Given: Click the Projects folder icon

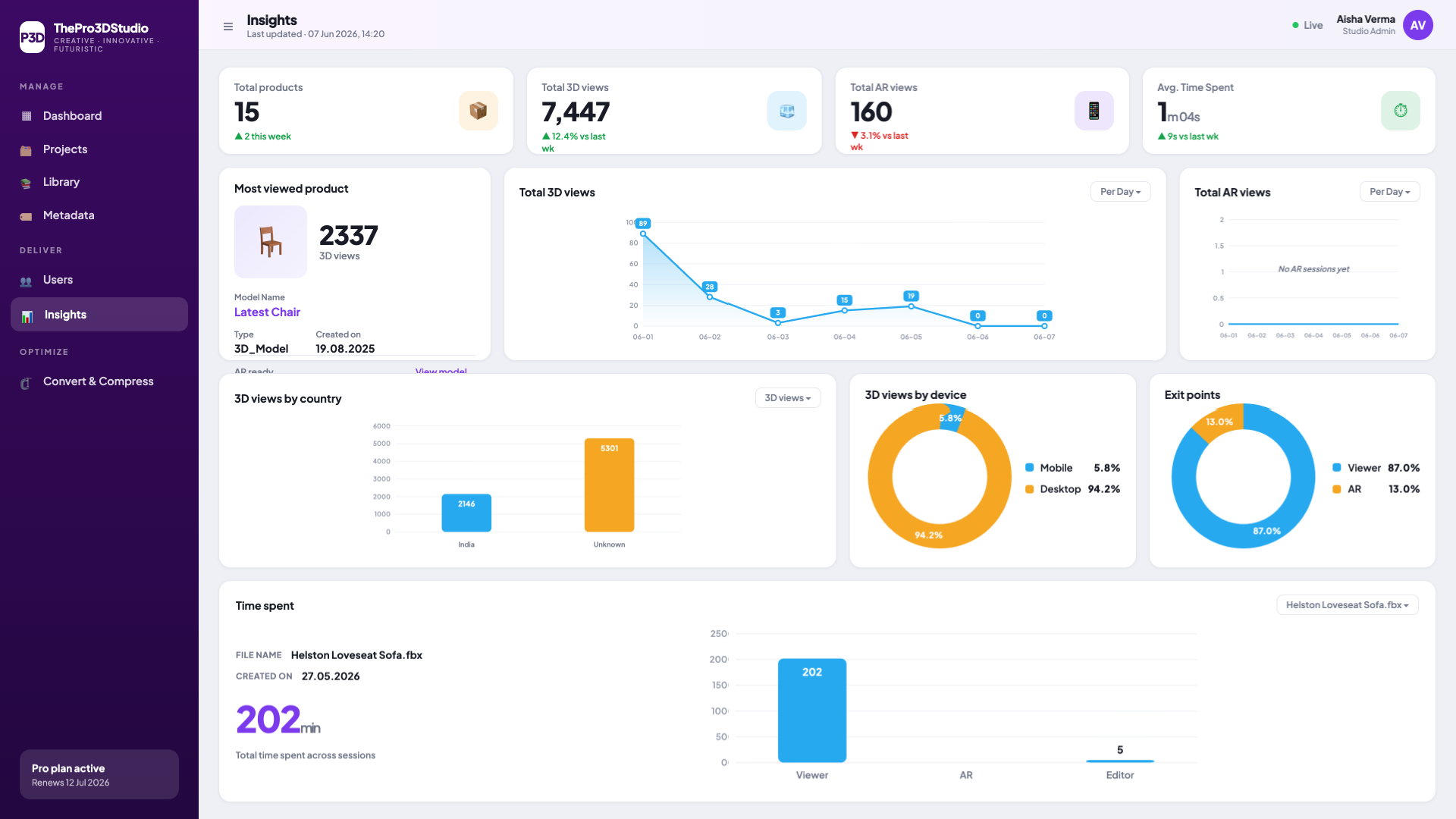Looking at the screenshot, I should click(x=26, y=150).
